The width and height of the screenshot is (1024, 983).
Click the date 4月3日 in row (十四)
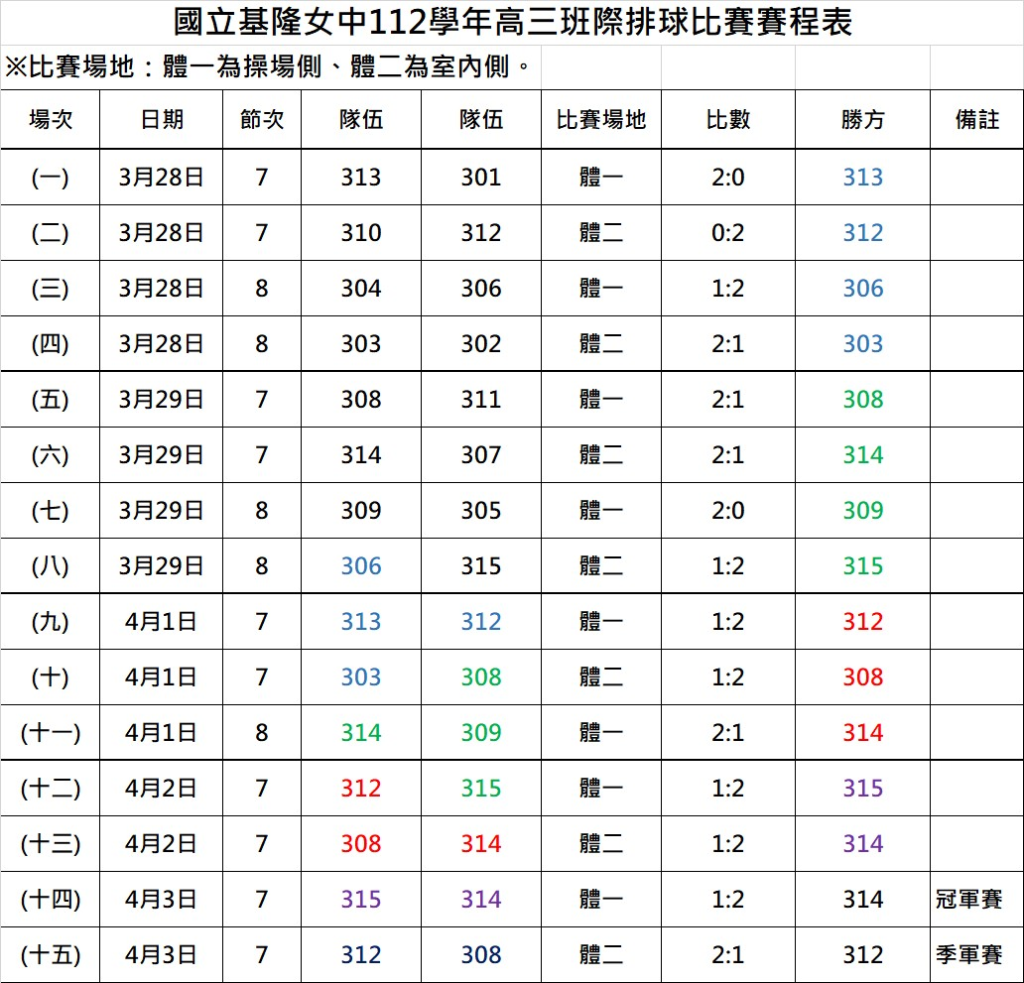(161, 899)
